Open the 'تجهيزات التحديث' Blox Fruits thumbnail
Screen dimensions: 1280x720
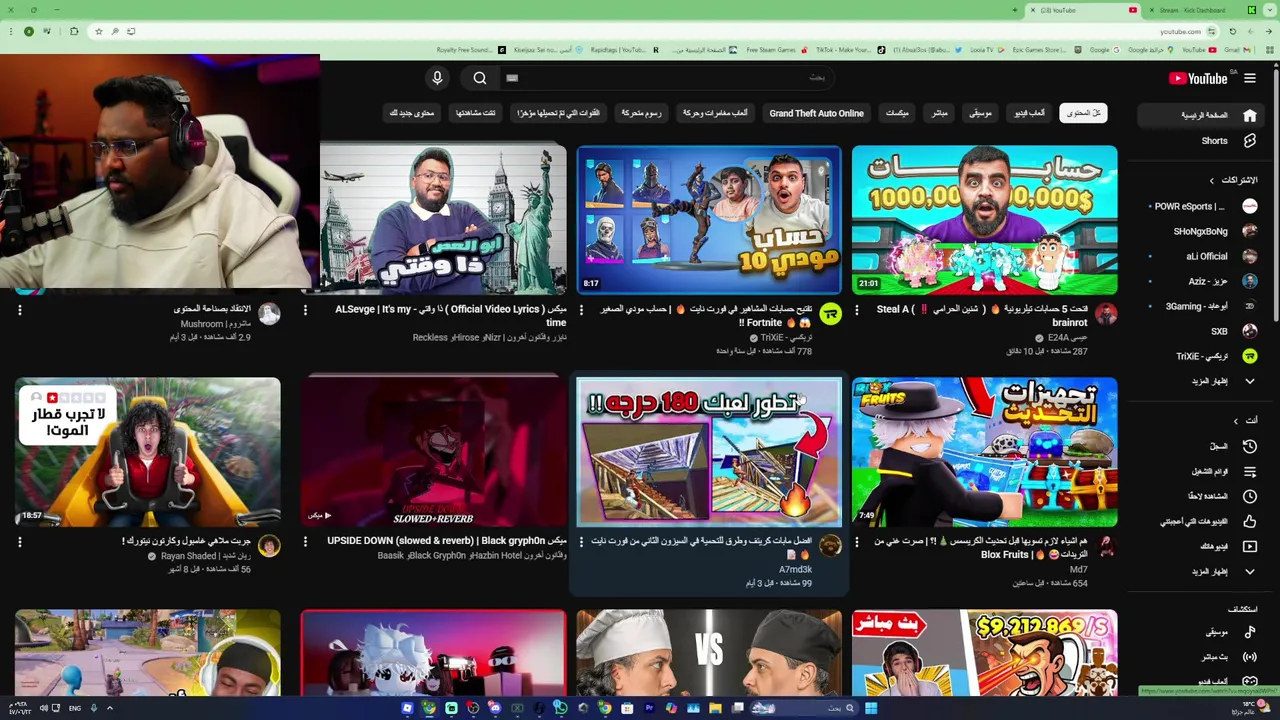click(984, 452)
